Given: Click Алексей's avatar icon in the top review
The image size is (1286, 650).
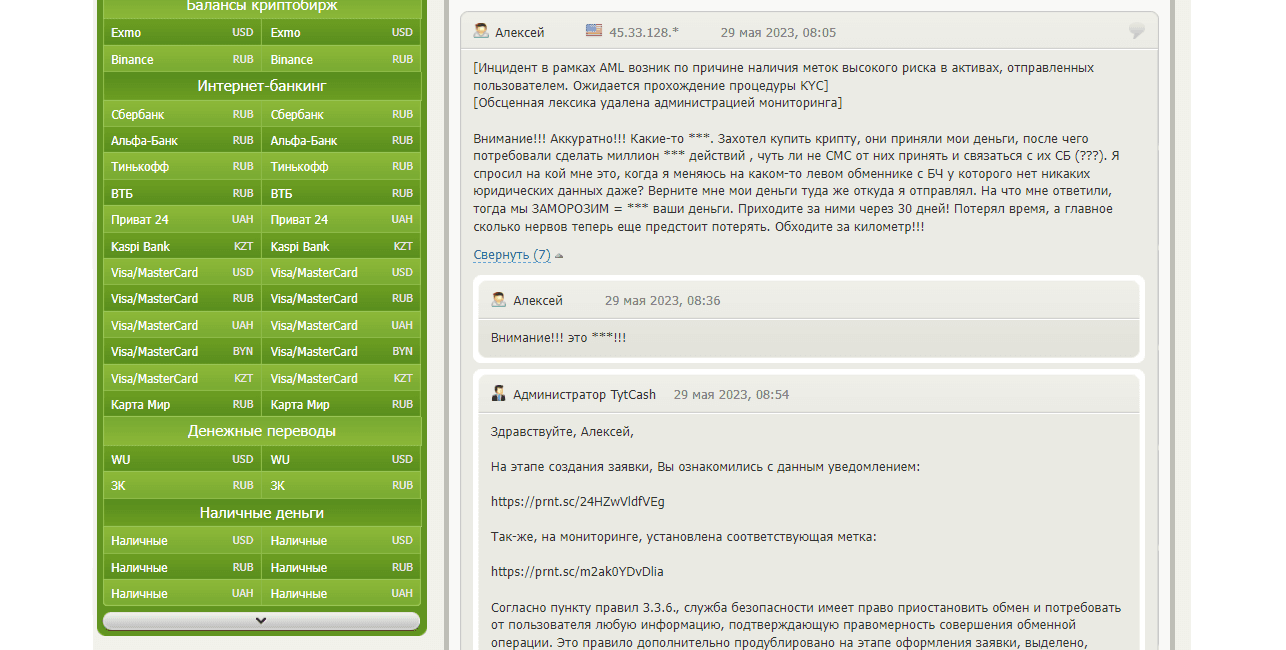Looking at the screenshot, I should 481,32.
